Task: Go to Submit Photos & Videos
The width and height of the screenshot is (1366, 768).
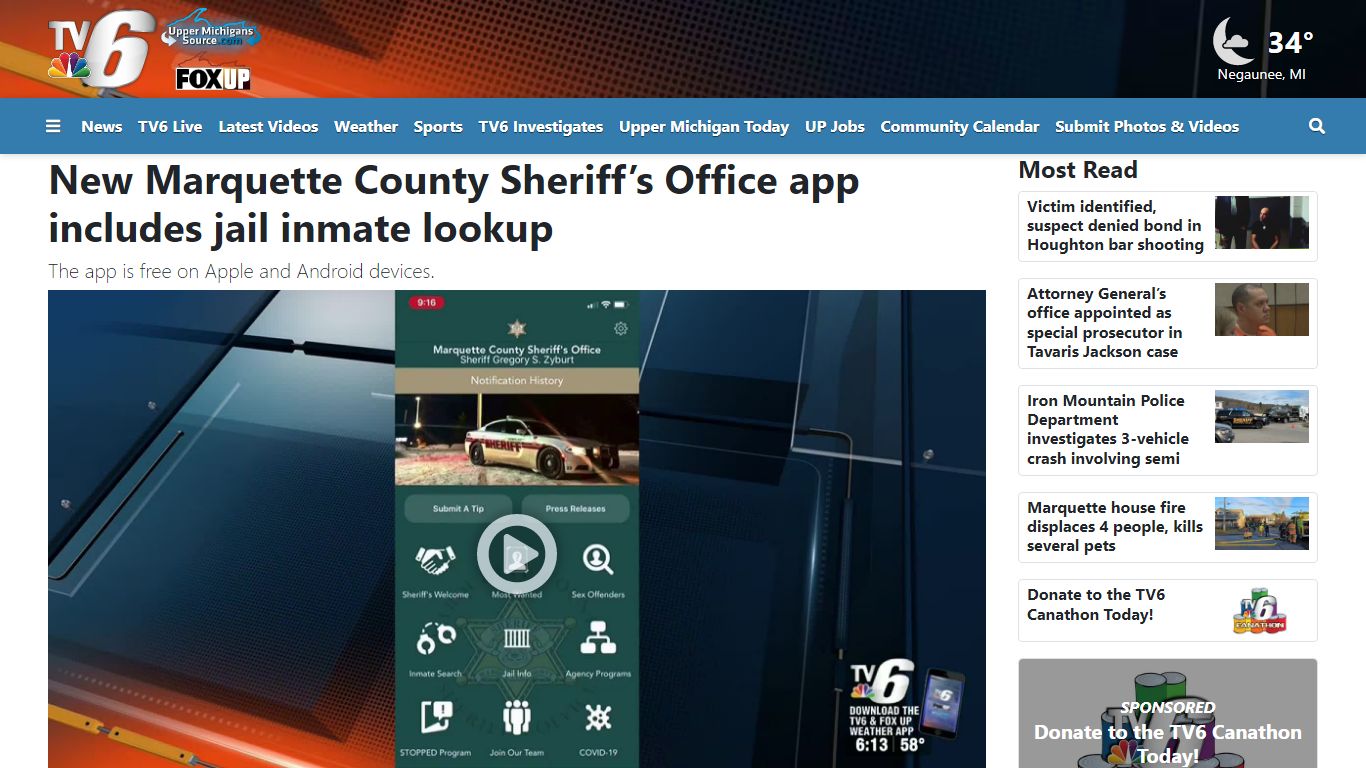Action: pos(1147,126)
